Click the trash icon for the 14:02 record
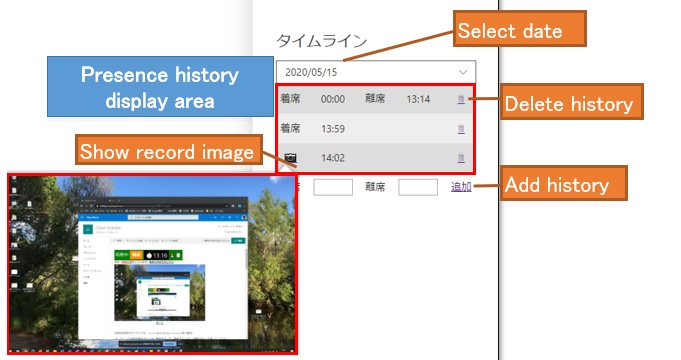This screenshot has height=360, width=681. pos(461,158)
